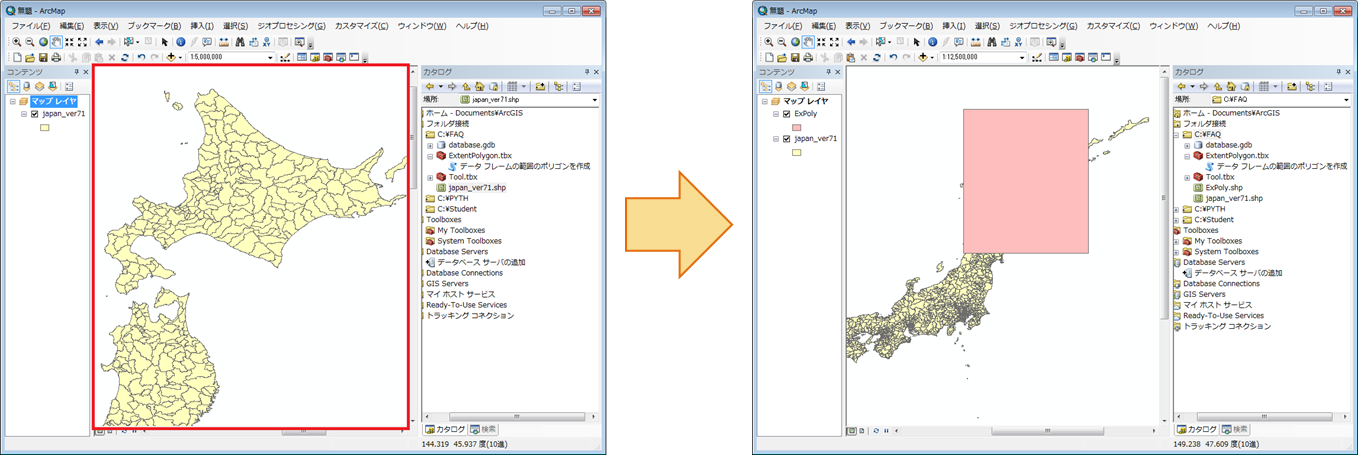Open ブックマーク(B) menu in right window

coord(906,25)
